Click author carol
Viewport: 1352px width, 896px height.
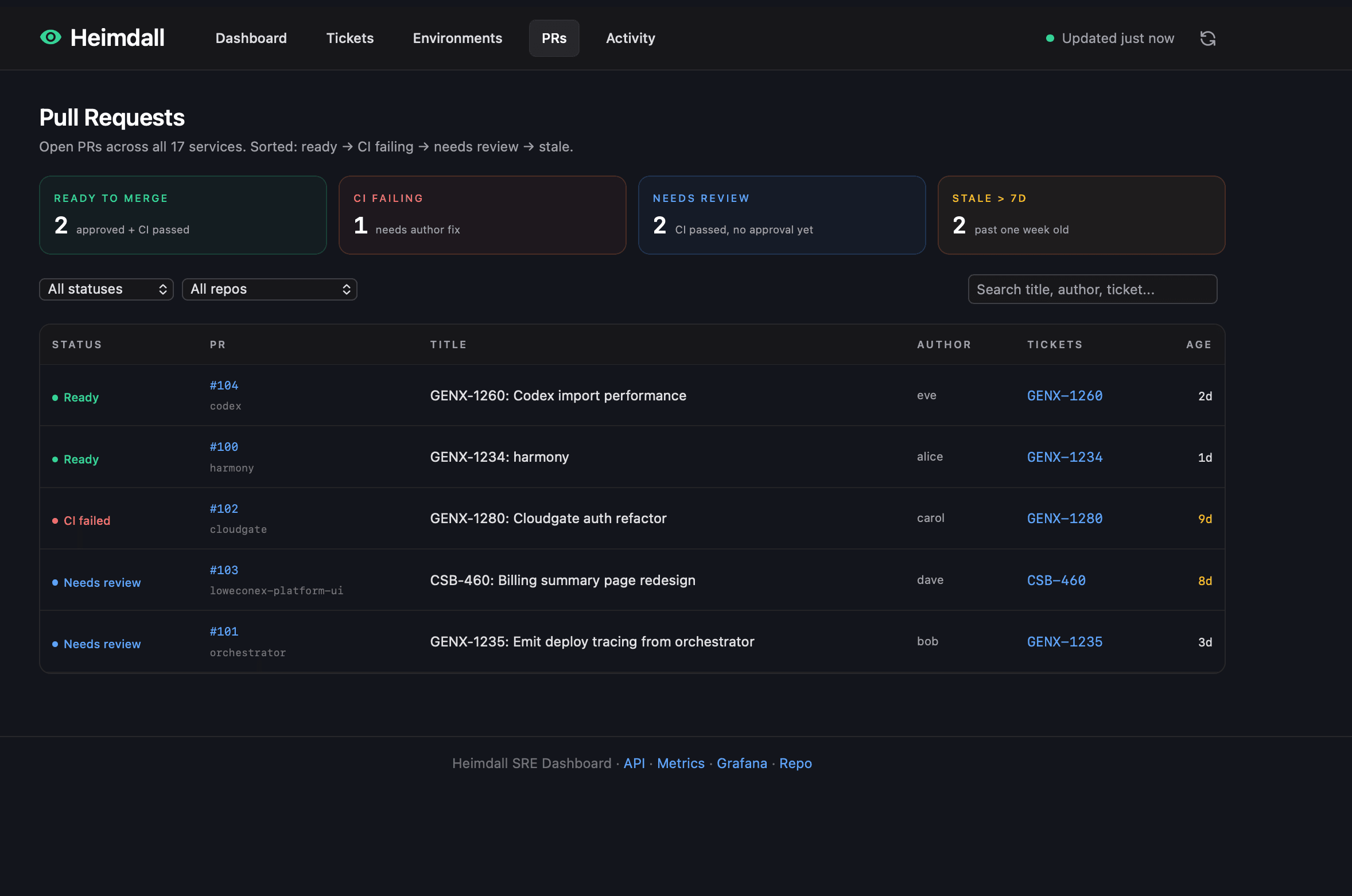[x=930, y=518]
